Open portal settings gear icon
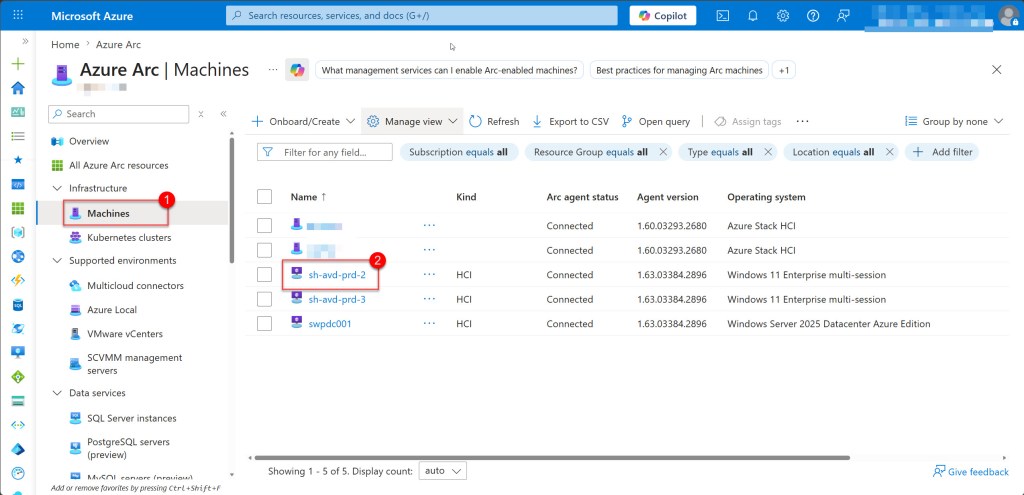 [783, 16]
